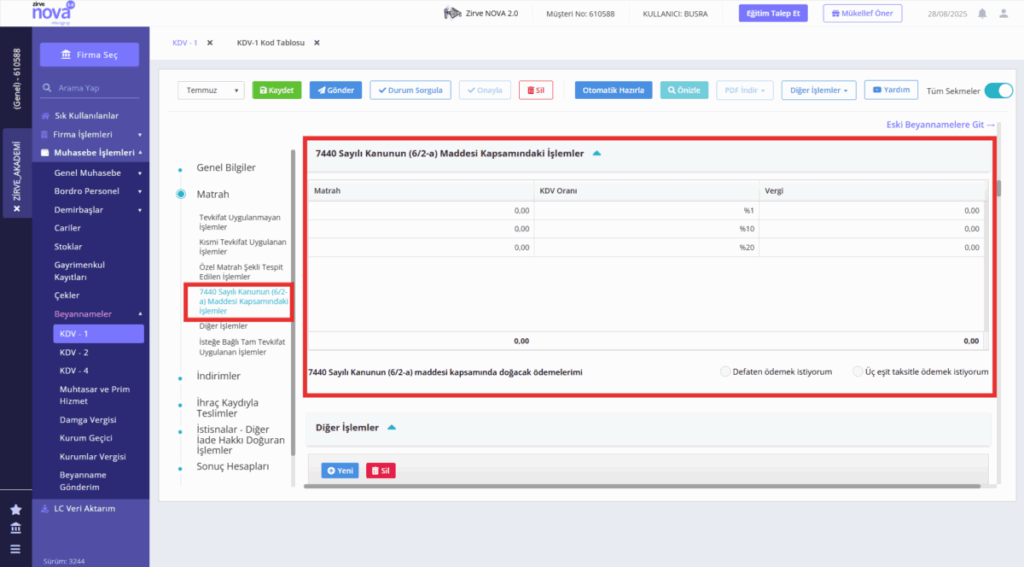The image size is (1024, 567).
Task: Click the notification bell icon
Action: [x=982, y=14]
